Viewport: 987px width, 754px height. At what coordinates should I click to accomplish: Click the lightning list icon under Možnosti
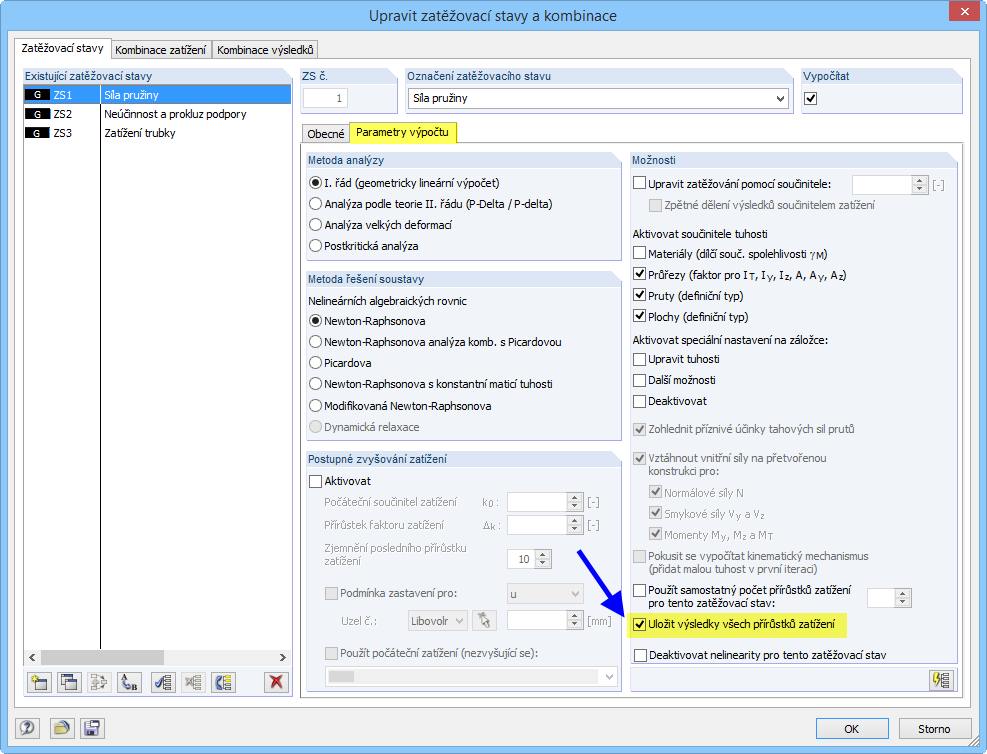click(942, 680)
